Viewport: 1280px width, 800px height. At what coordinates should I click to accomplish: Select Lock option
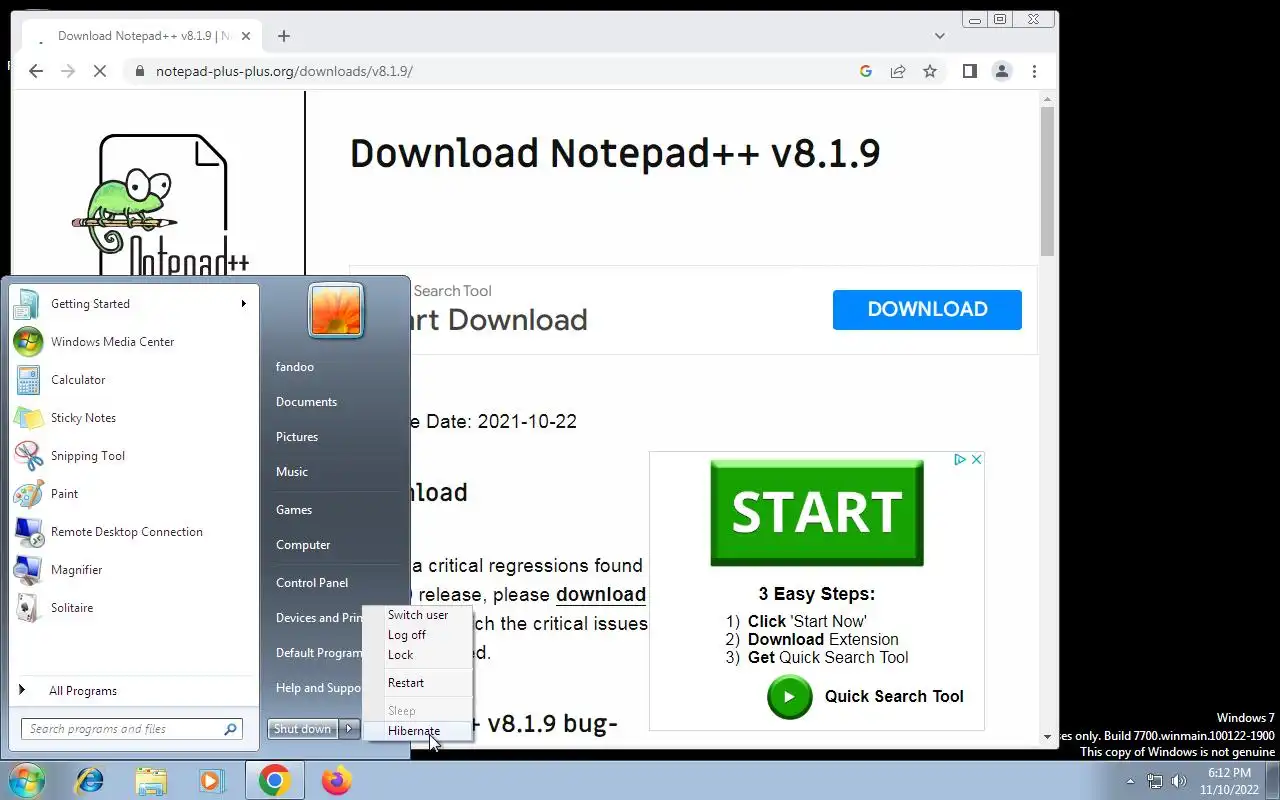tap(418, 655)
